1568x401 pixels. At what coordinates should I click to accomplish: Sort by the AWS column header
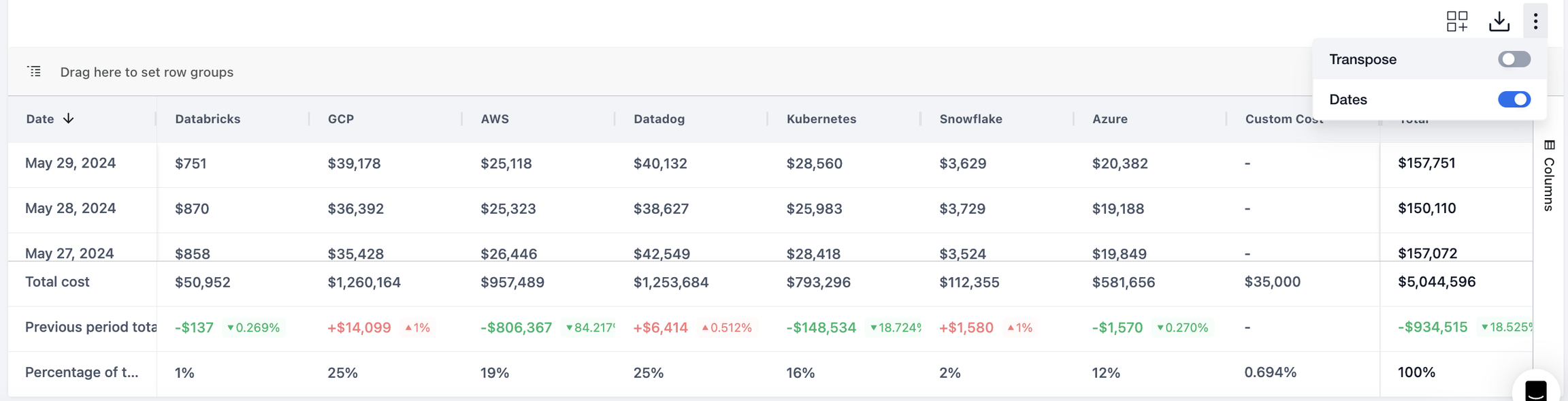(x=495, y=118)
